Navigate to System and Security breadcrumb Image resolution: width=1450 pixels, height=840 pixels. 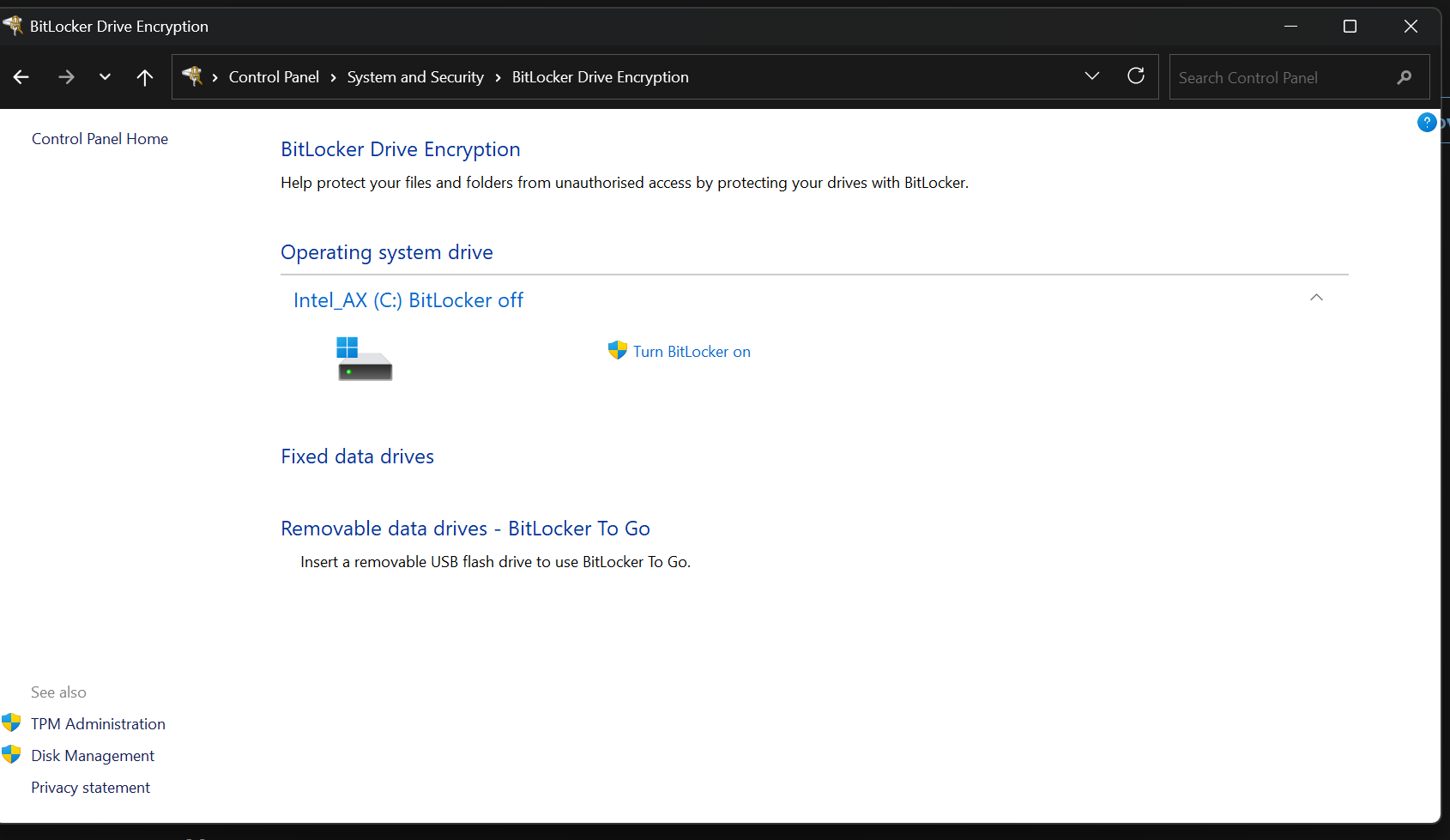coord(415,76)
